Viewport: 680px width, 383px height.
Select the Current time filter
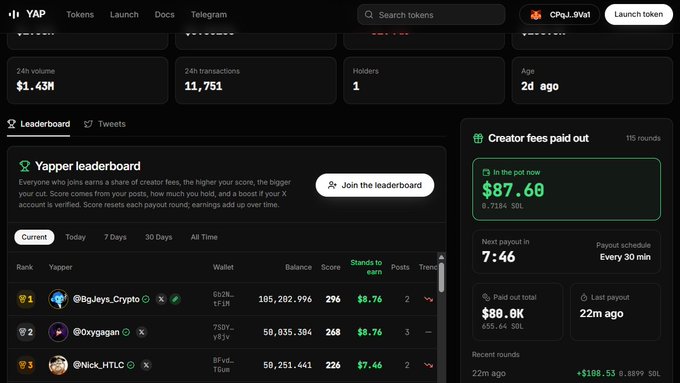click(34, 237)
